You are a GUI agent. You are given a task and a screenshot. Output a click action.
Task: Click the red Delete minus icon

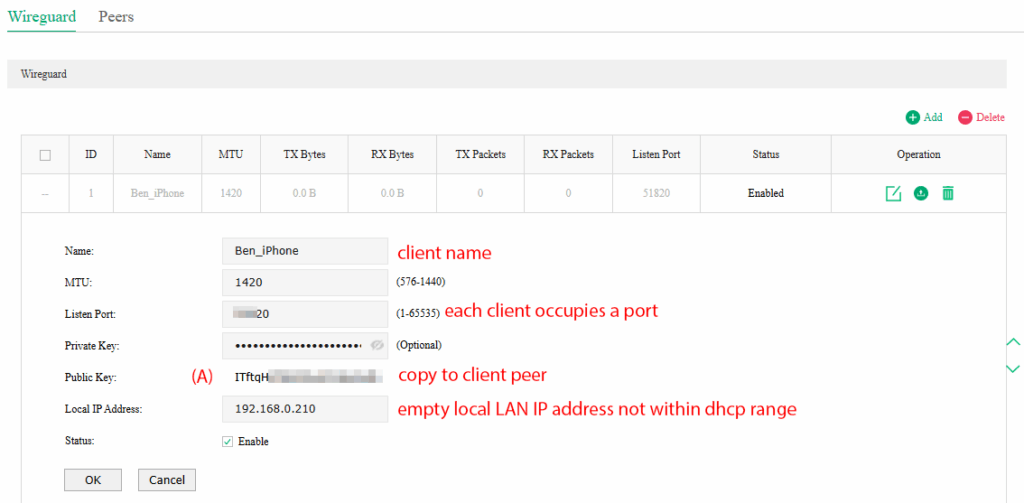[965, 118]
